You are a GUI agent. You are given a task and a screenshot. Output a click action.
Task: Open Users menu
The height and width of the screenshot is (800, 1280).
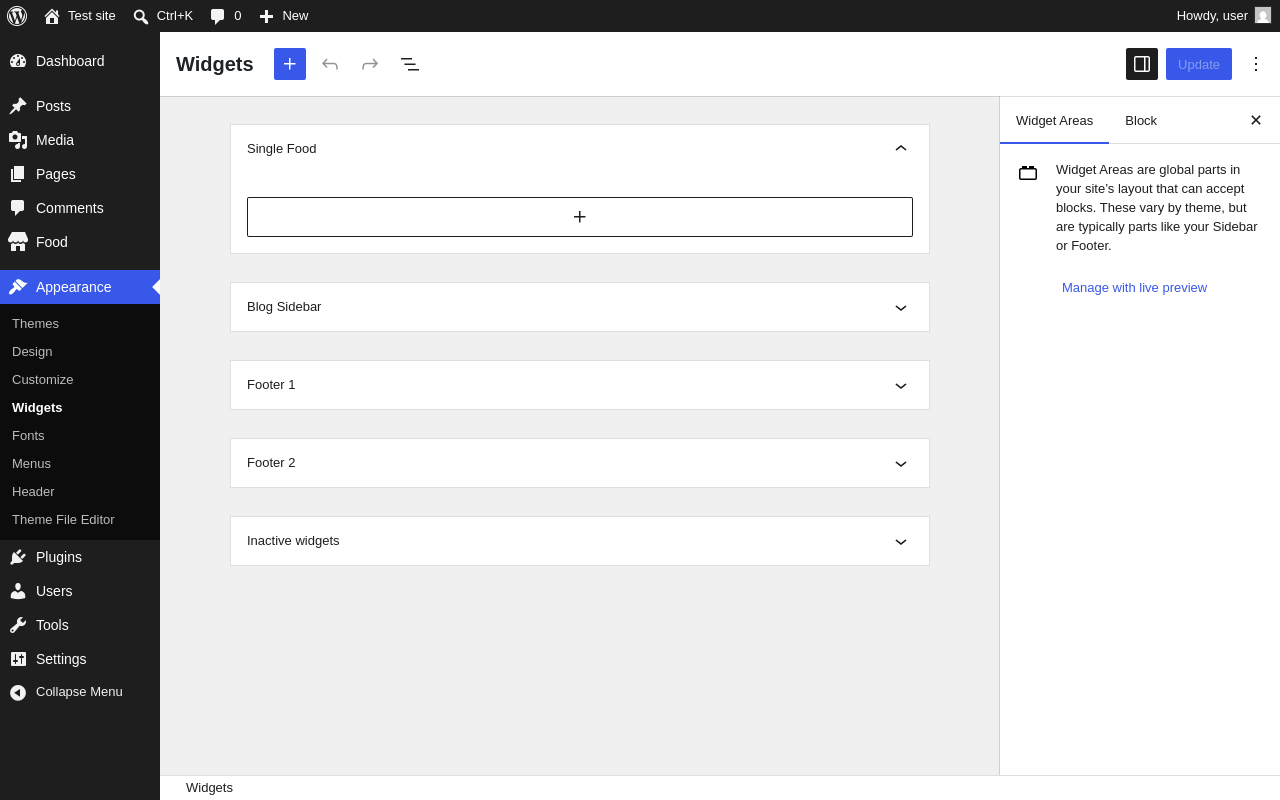80,591
